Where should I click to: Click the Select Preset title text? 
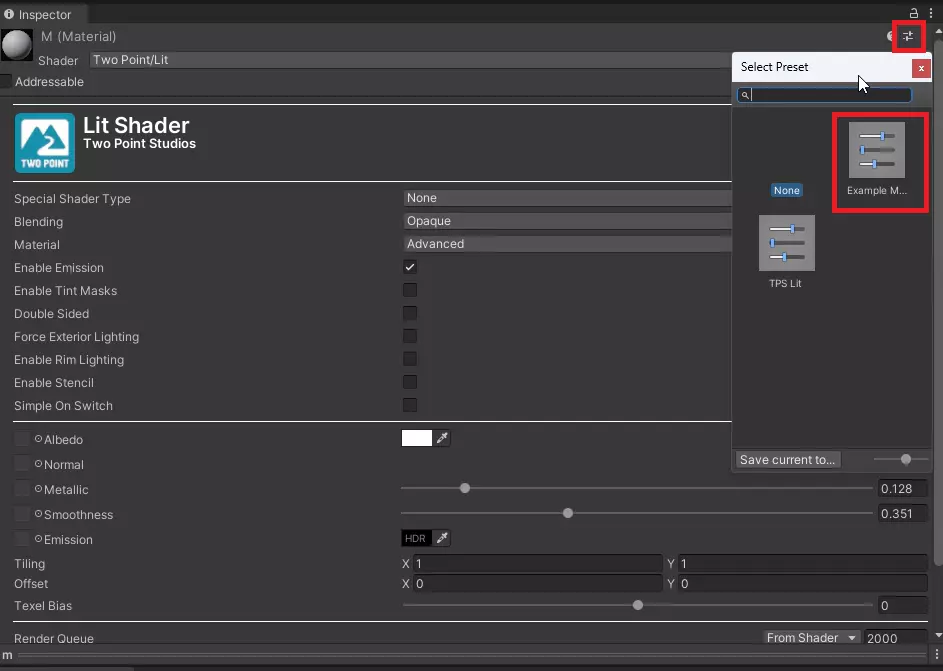[x=774, y=67]
